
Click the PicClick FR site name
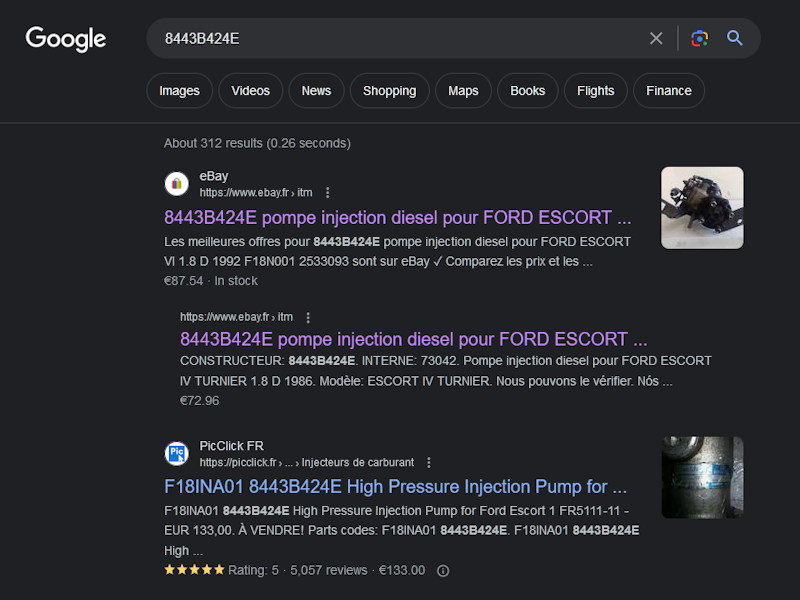tap(231, 446)
